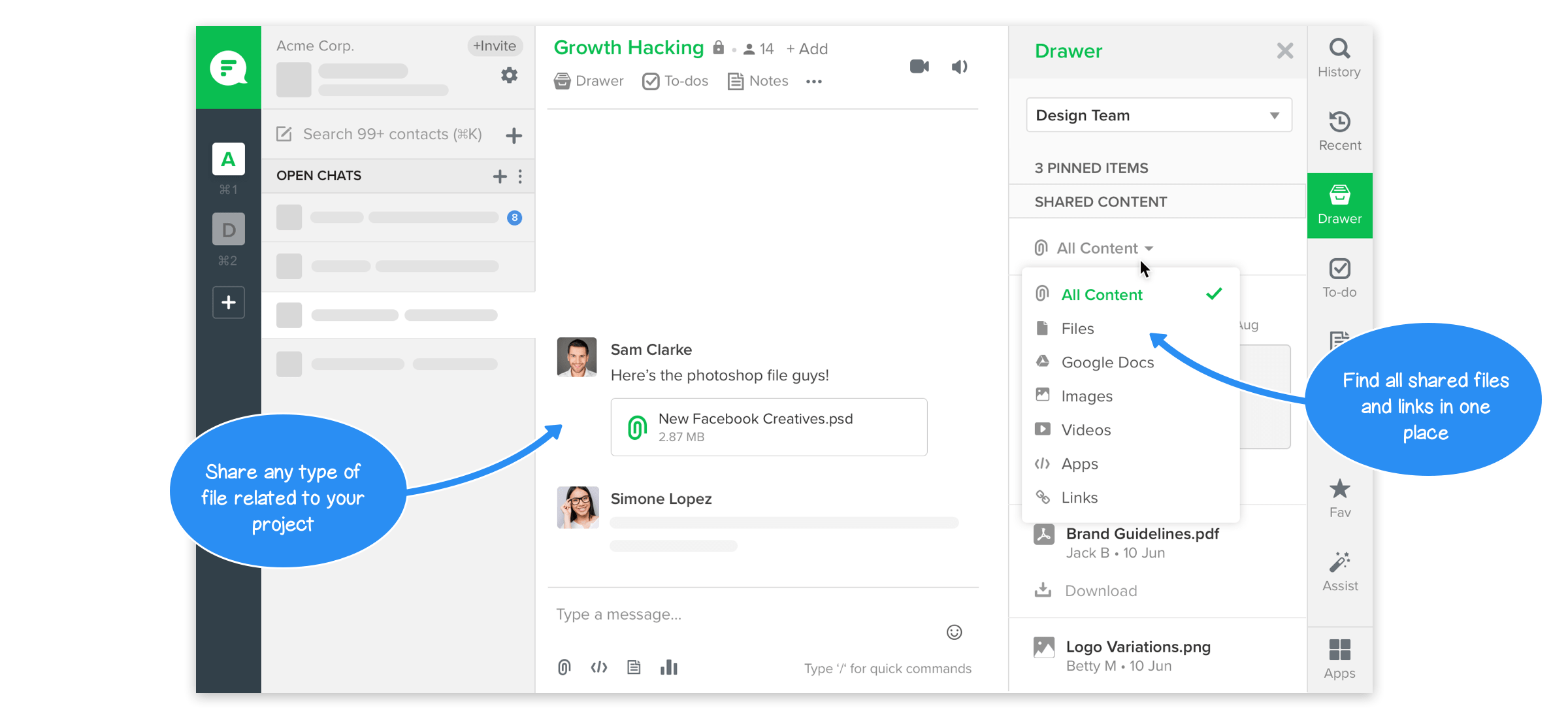Open Fav starred items
1568x719 pixels.
coord(1339,499)
